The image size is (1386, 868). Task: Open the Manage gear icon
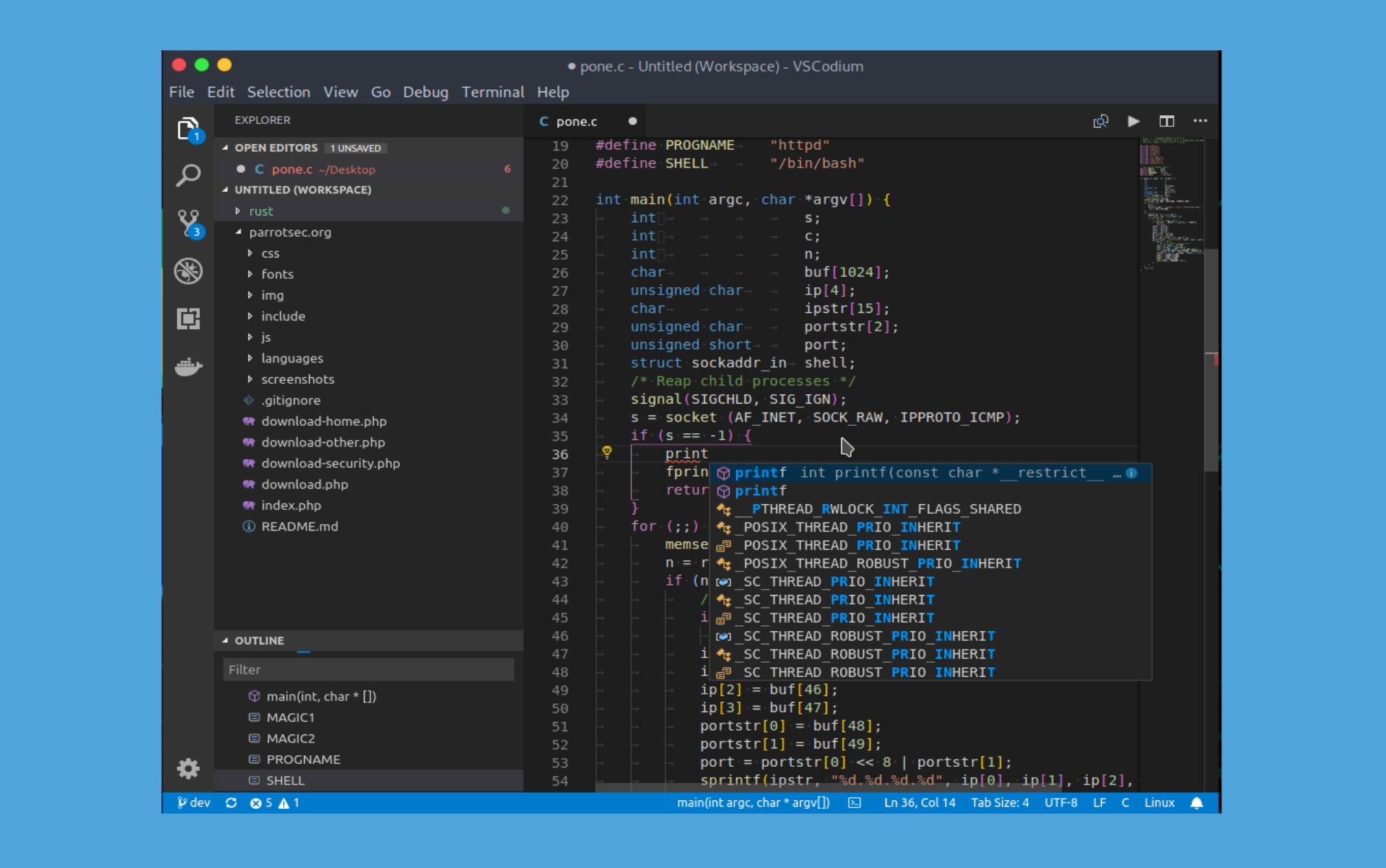pyautogui.click(x=188, y=768)
